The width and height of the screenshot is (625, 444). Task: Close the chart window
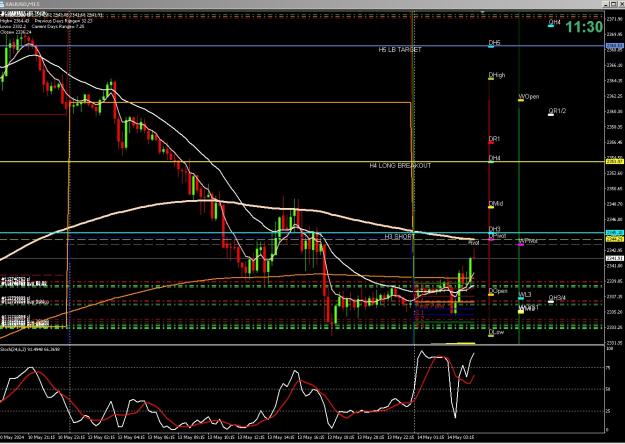point(621,4)
